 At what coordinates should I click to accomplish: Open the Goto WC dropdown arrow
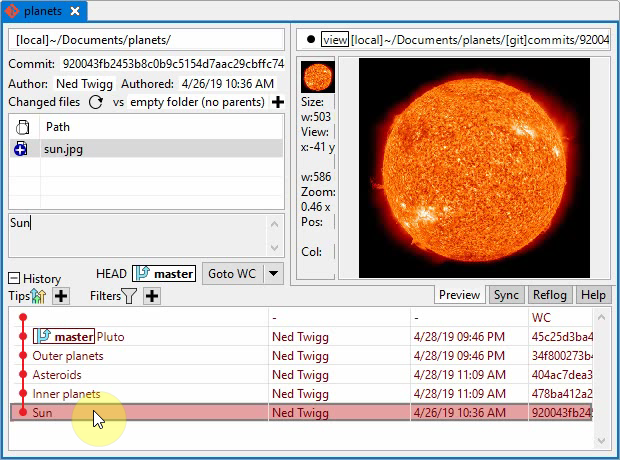[273, 273]
